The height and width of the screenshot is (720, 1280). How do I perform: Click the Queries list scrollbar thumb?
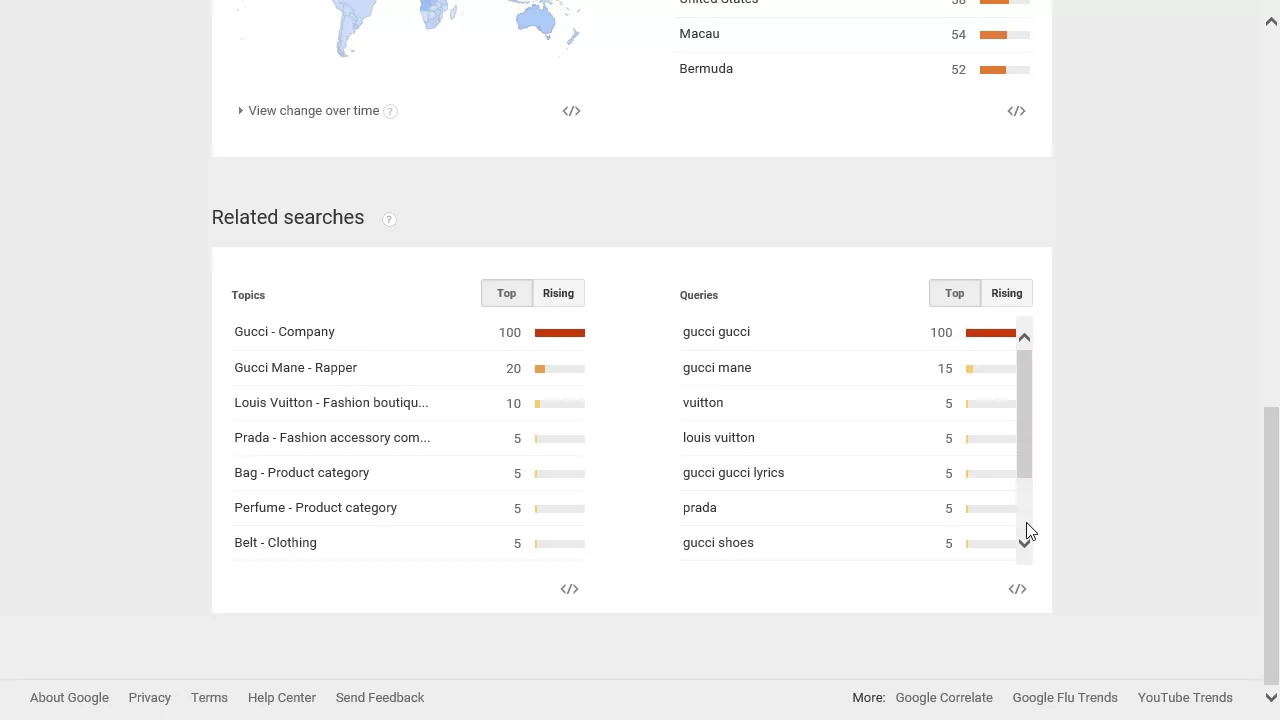point(1024,414)
